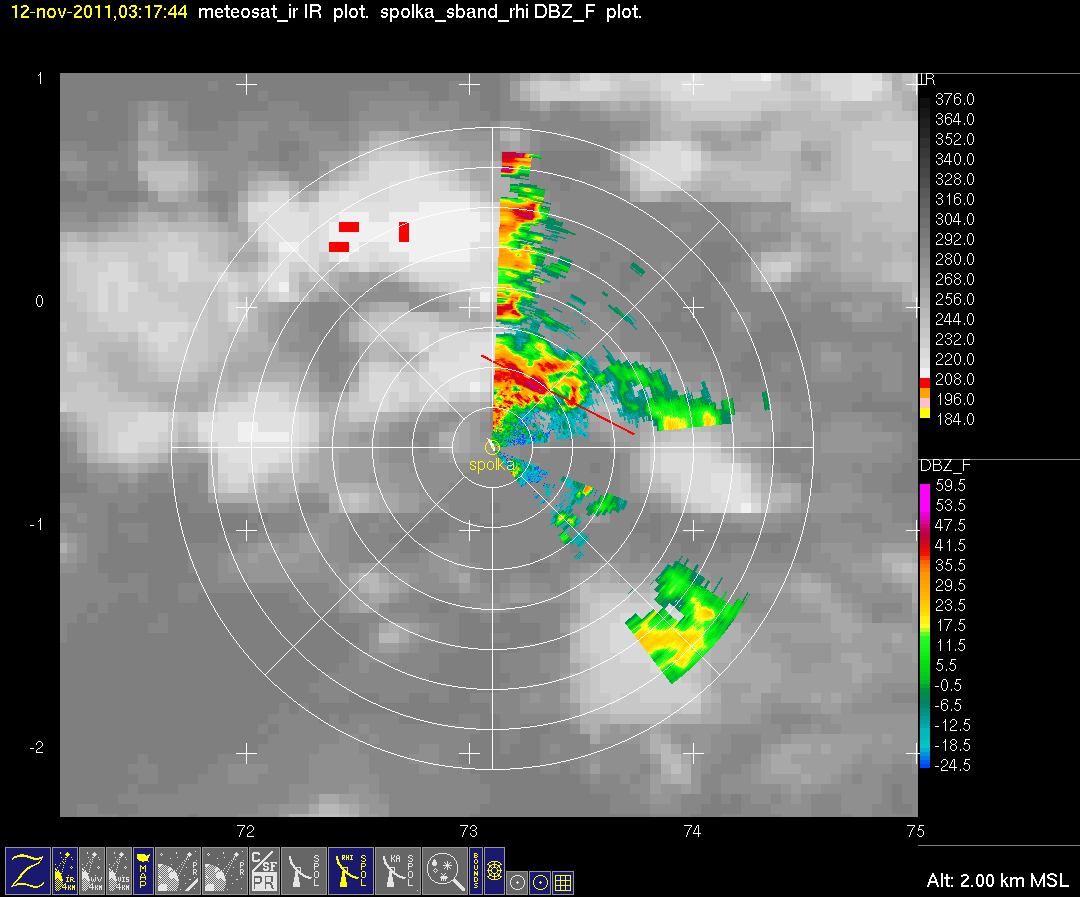
Task: Click the RHI SPOL radar icon
Action: 351,871
